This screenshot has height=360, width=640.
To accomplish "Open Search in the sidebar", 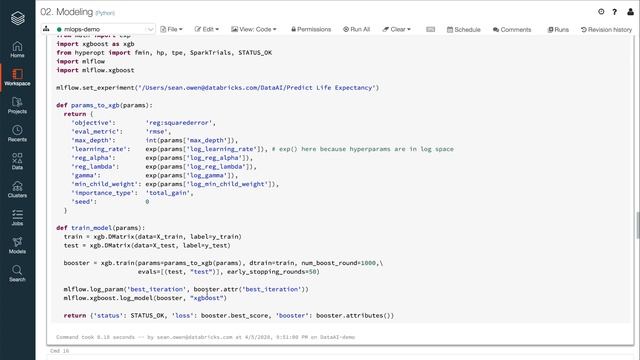I will pos(17,273).
